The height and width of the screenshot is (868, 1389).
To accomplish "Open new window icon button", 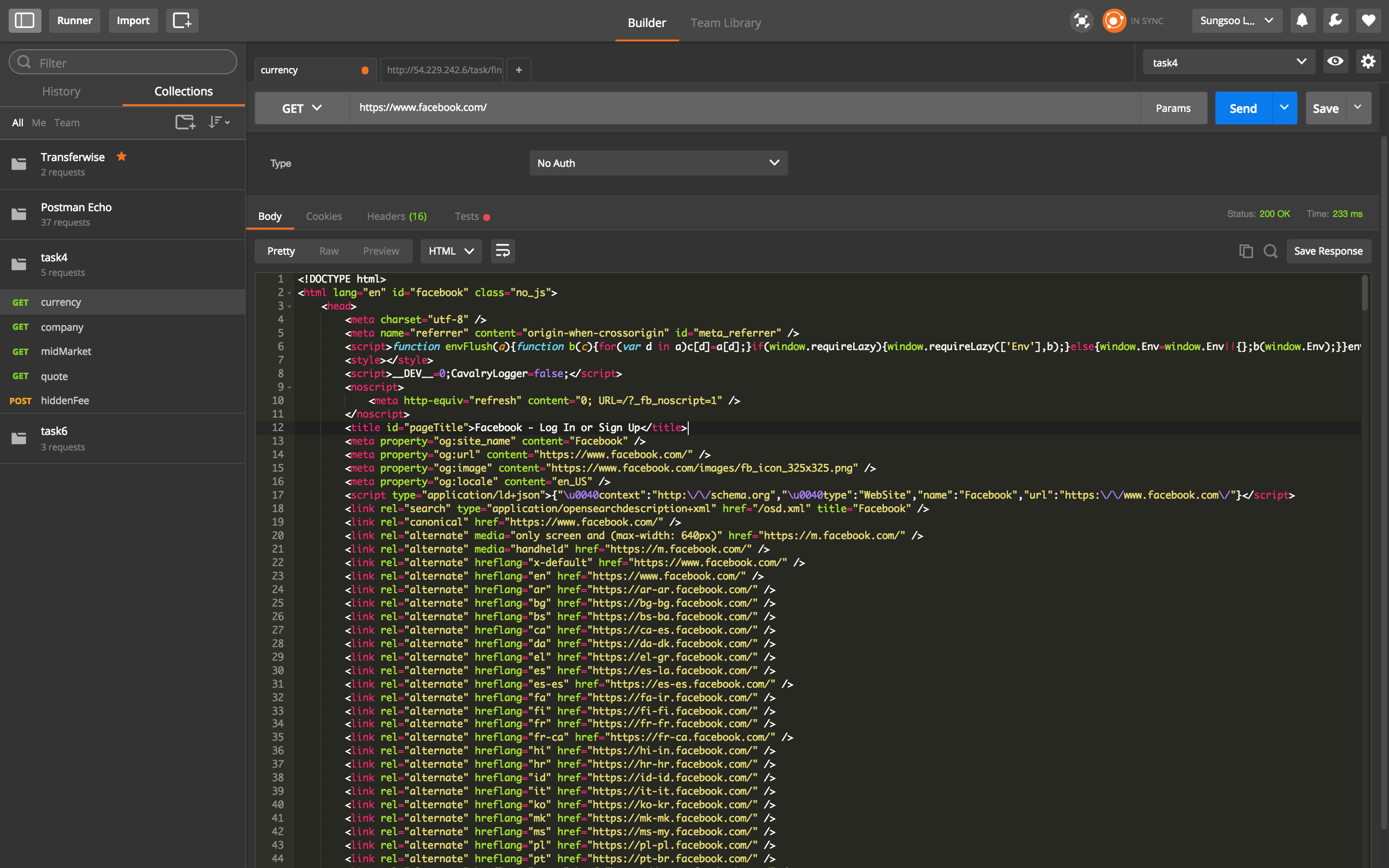I will pyautogui.click(x=182, y=21).
